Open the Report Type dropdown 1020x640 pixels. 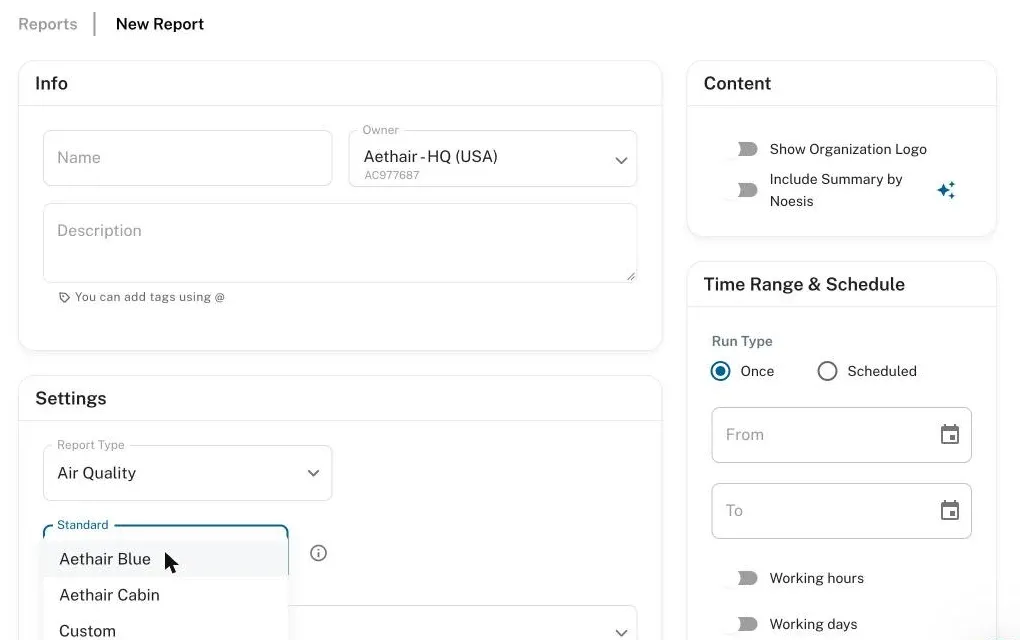(187, 473)
